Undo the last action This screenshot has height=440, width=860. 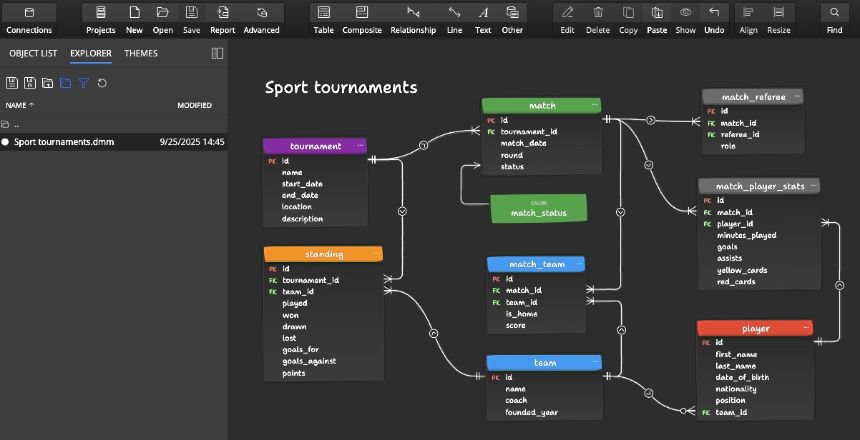(x=714, y=20)
